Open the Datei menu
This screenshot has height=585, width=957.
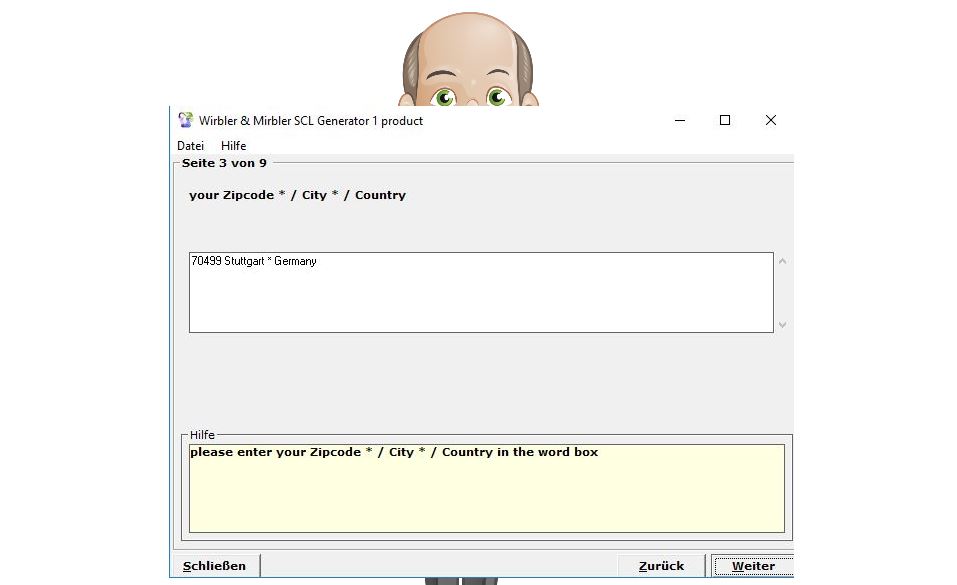click(x=190, y=146)
